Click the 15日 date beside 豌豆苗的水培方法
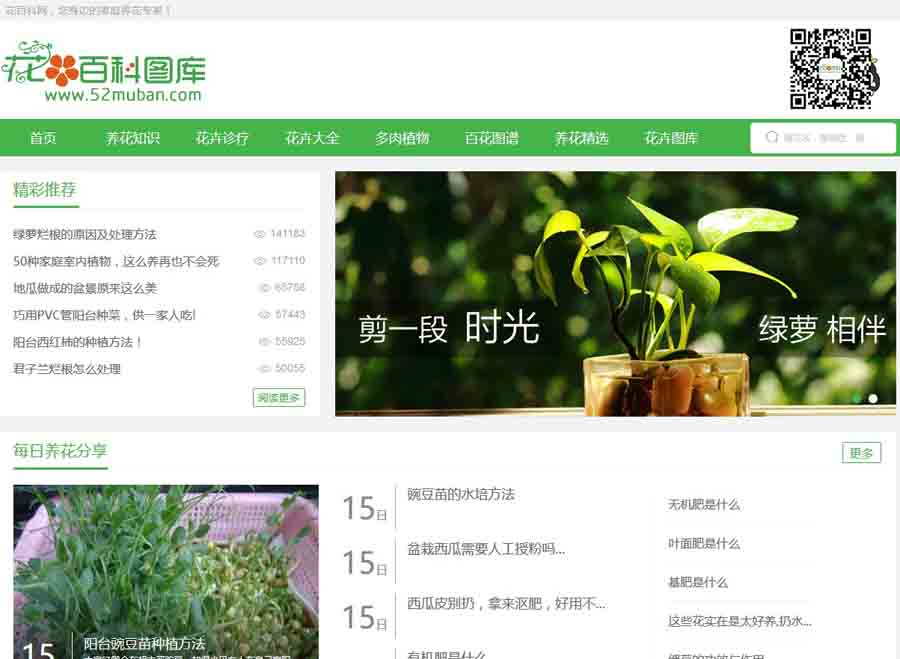900x659 pixels. [x=365, y=508]
